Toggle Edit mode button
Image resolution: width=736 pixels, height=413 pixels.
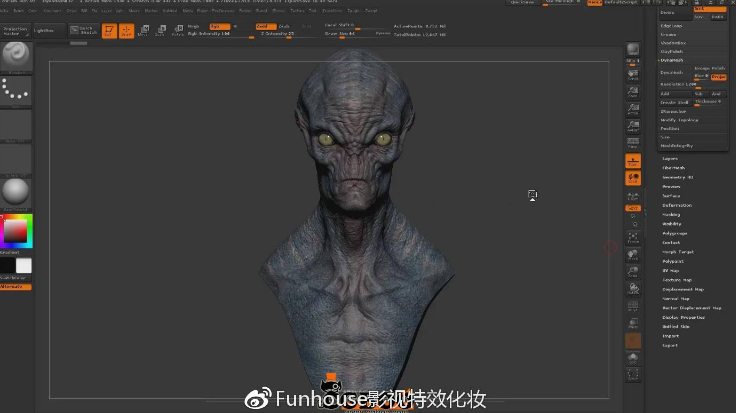[x=109, y=31]
